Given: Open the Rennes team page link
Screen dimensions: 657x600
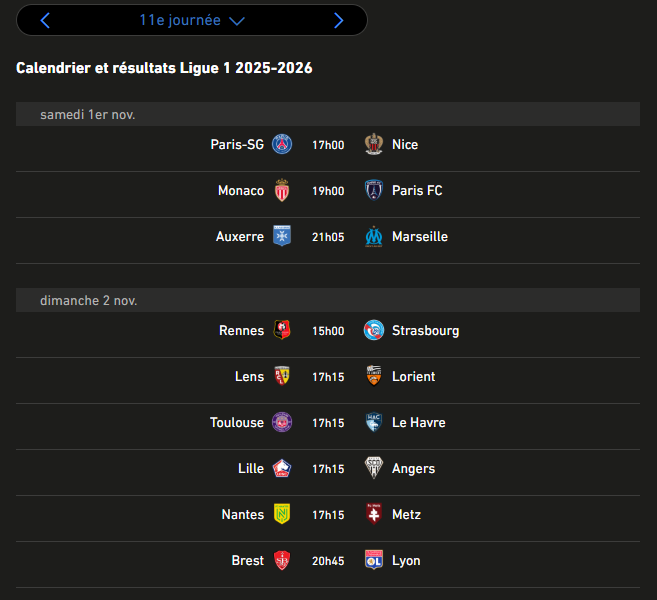Looking at the screenshot, I should (x=241, y=331).
